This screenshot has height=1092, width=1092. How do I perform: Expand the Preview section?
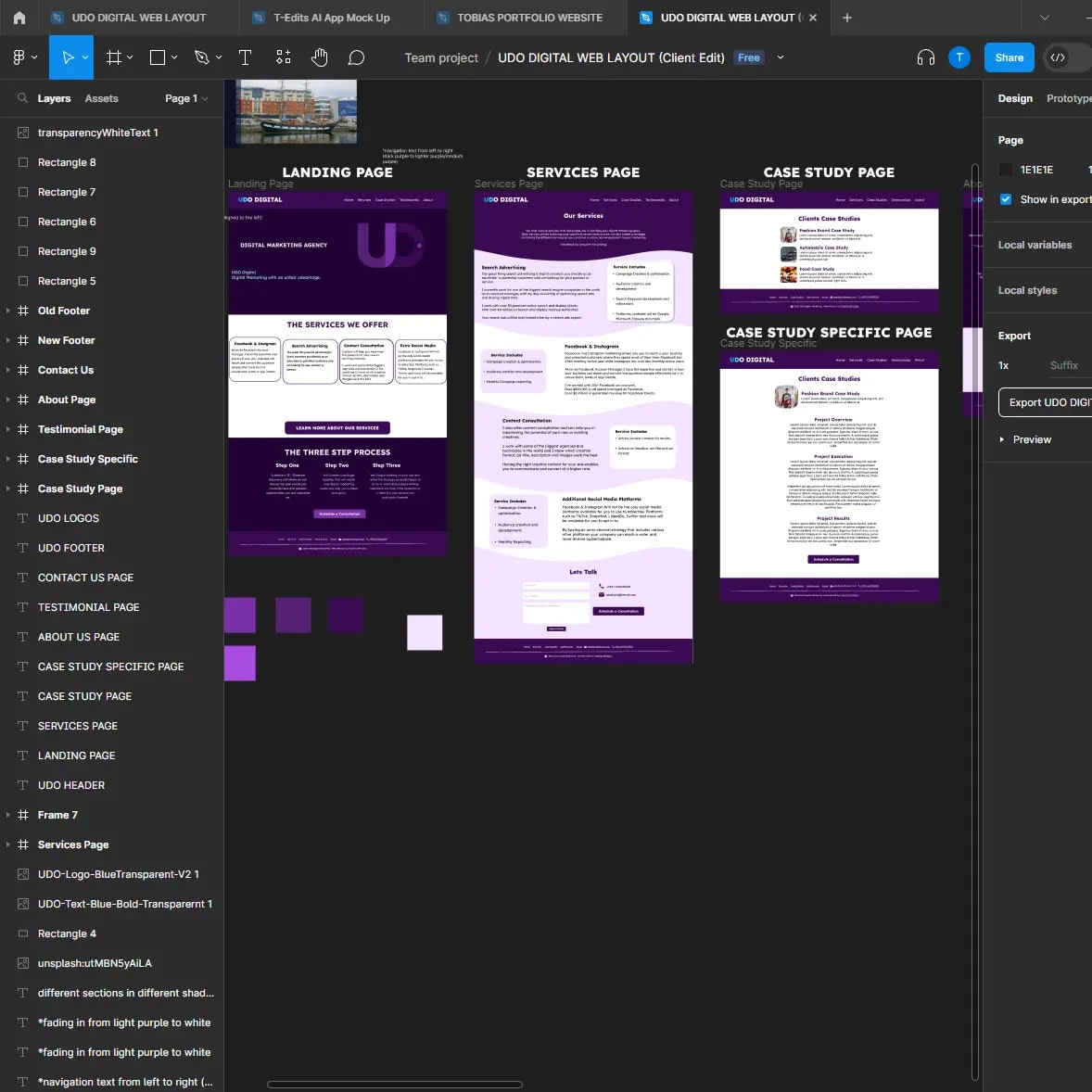[1001, 439]
